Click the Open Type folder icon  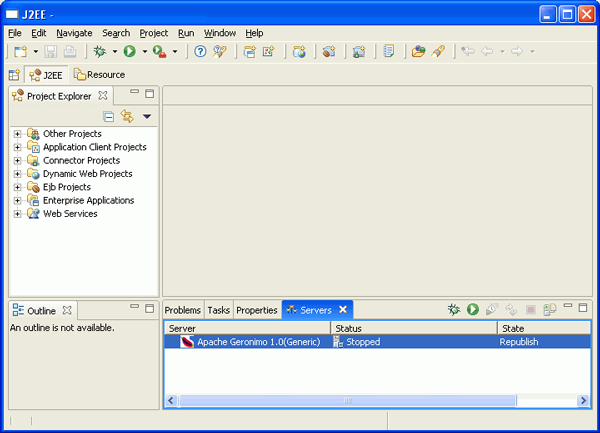coord(419,51)
